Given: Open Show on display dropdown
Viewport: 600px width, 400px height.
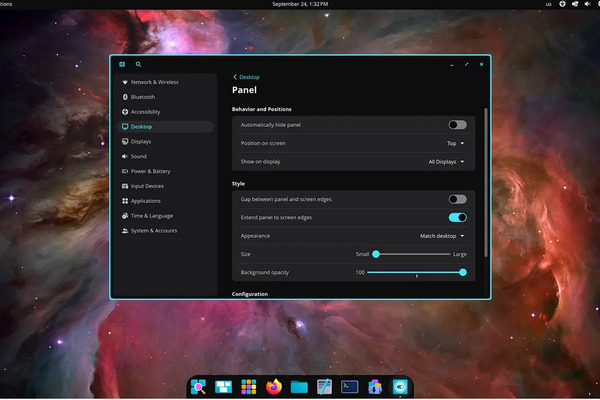Looking at the screenshot, I should [446, 162].
